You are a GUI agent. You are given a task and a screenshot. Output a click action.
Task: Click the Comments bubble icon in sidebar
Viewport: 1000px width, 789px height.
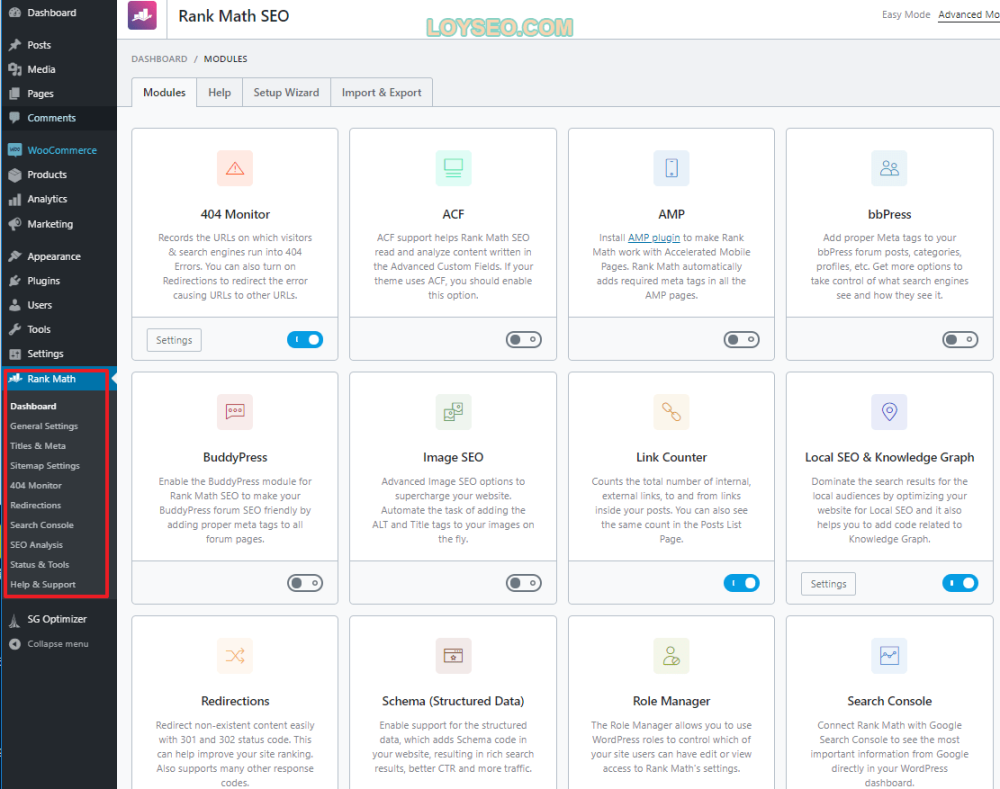[15, 117]
